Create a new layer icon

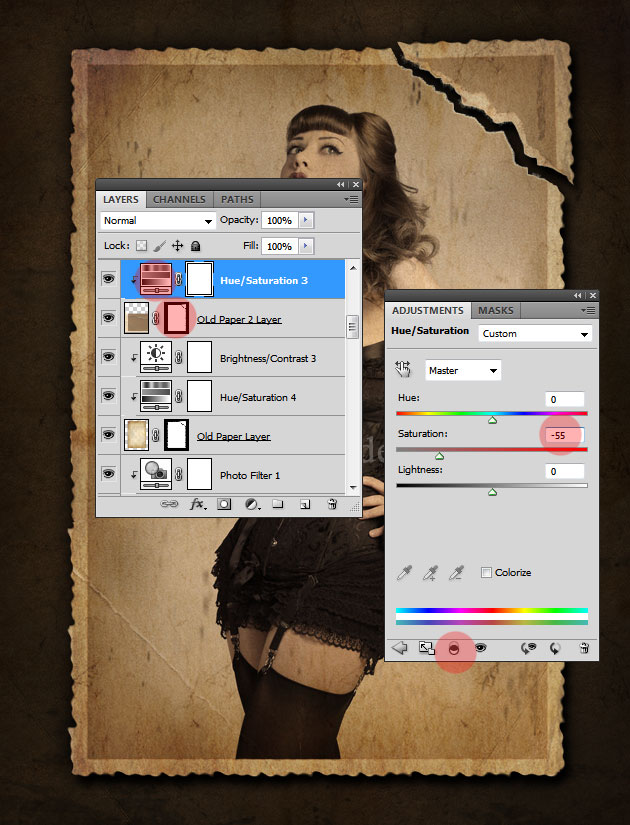pyautogui.click(x=305, y=504)
